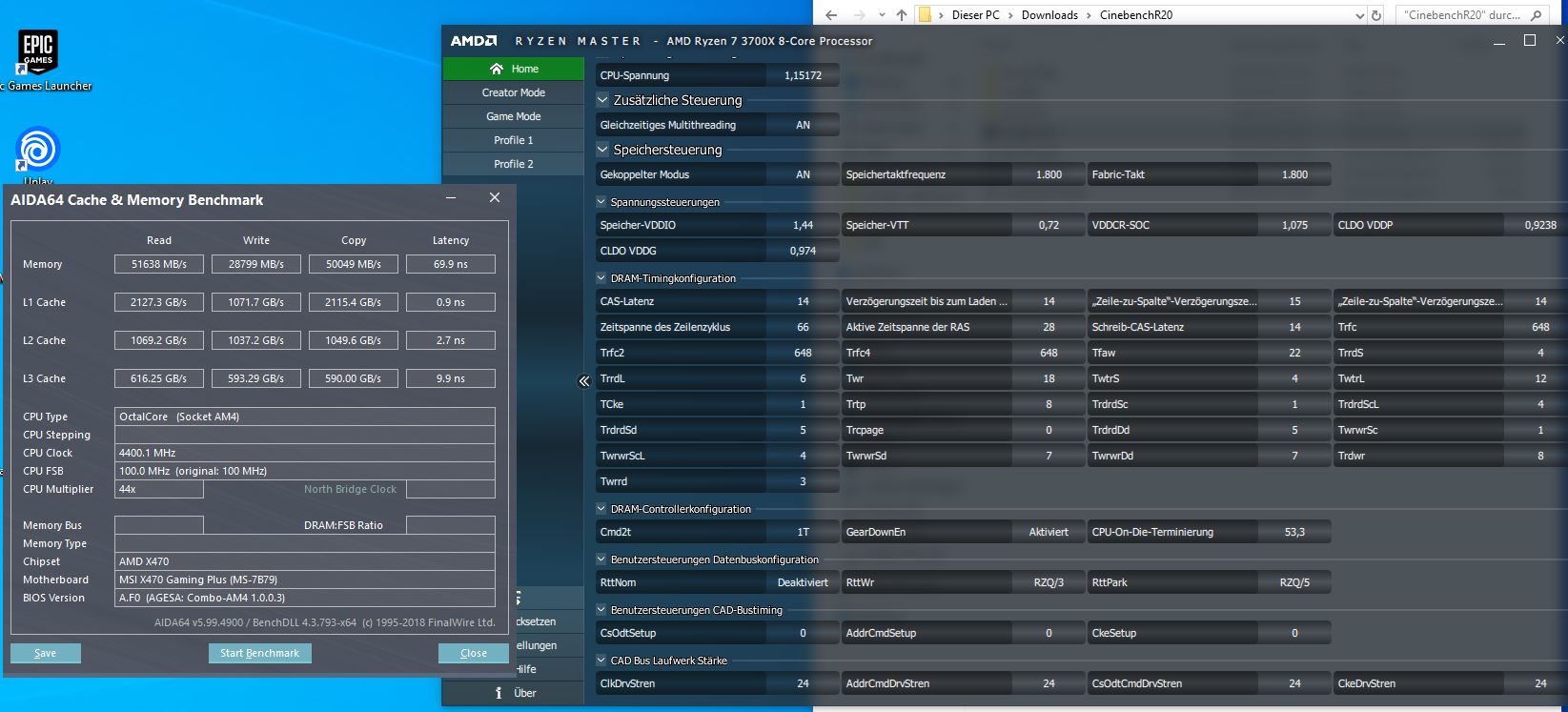The image size is (1568, 712).
Task: Click RttPark RZQ/5 value
Action: (1294, 582)
